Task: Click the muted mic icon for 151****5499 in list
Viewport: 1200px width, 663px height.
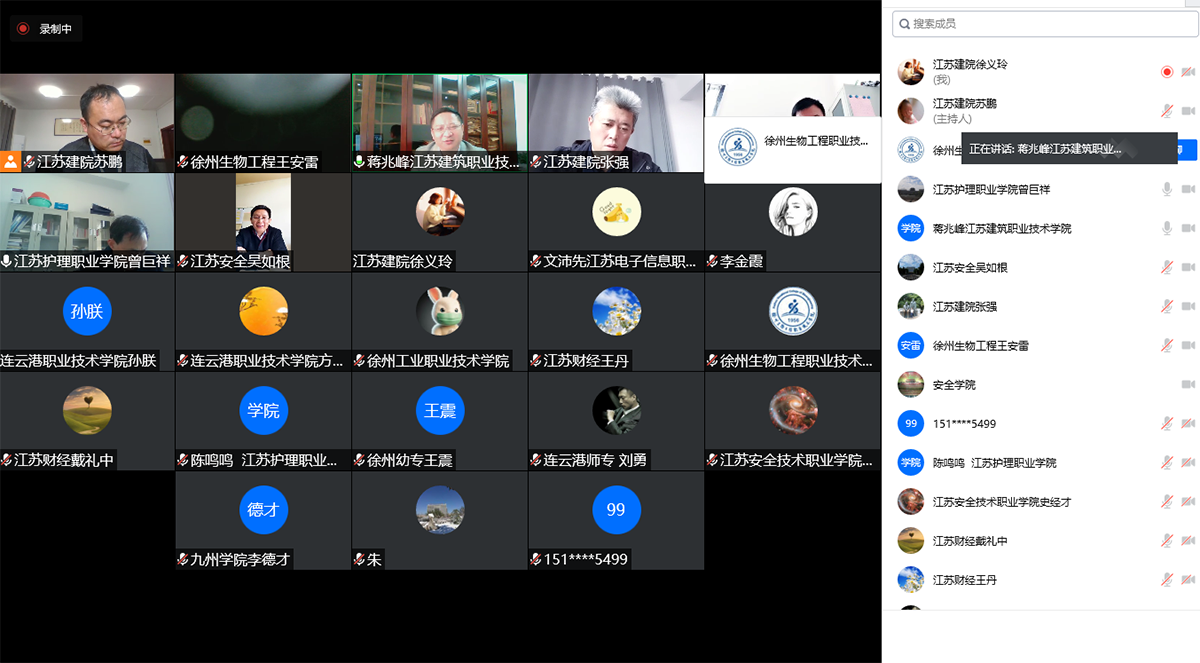Action: point(1166,424)
